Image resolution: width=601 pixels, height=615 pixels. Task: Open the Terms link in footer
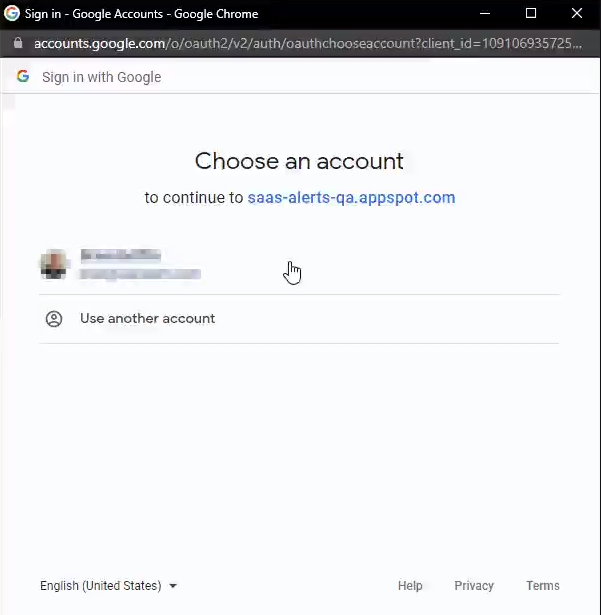click(x=543, y=586)
